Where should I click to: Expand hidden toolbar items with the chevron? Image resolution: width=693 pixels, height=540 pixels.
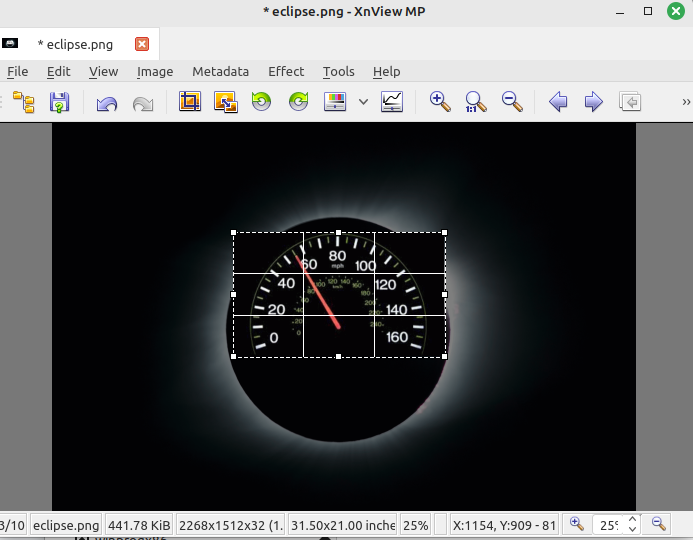[x=686, y=102]
